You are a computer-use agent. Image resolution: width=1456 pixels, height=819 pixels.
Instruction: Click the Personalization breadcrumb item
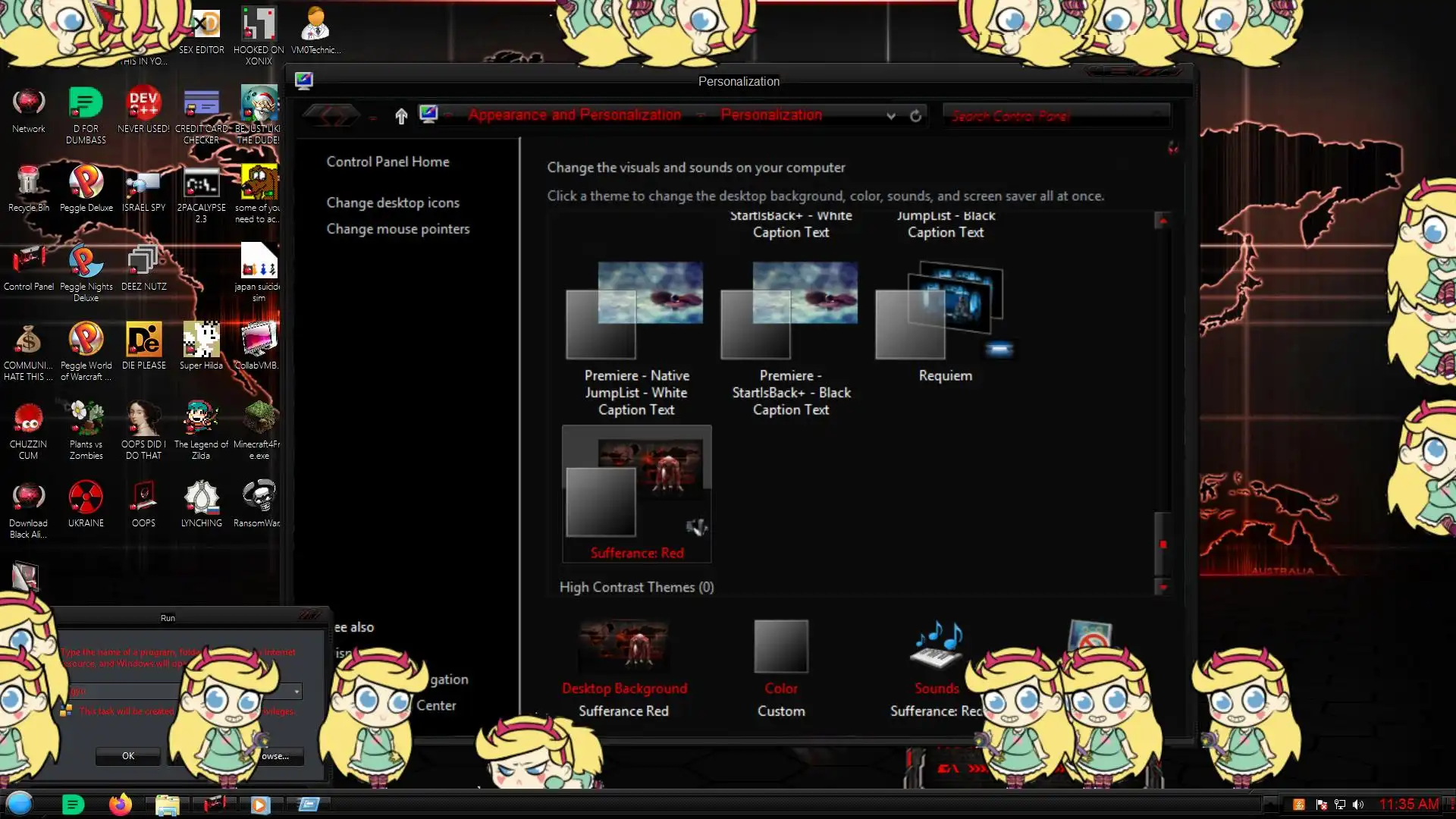770,115
